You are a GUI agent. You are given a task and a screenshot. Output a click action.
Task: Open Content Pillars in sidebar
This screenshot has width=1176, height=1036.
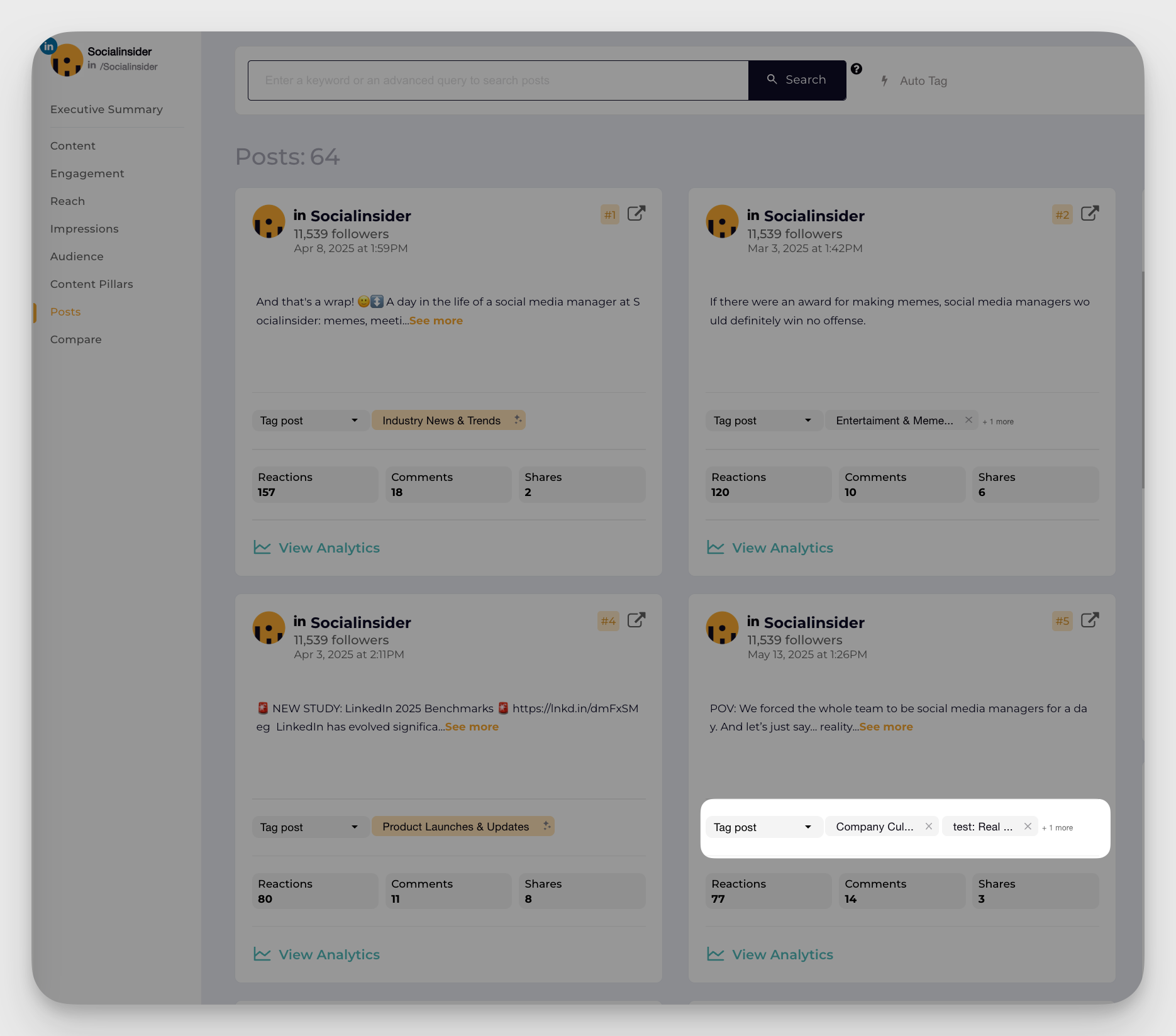[x=92, y=284]
